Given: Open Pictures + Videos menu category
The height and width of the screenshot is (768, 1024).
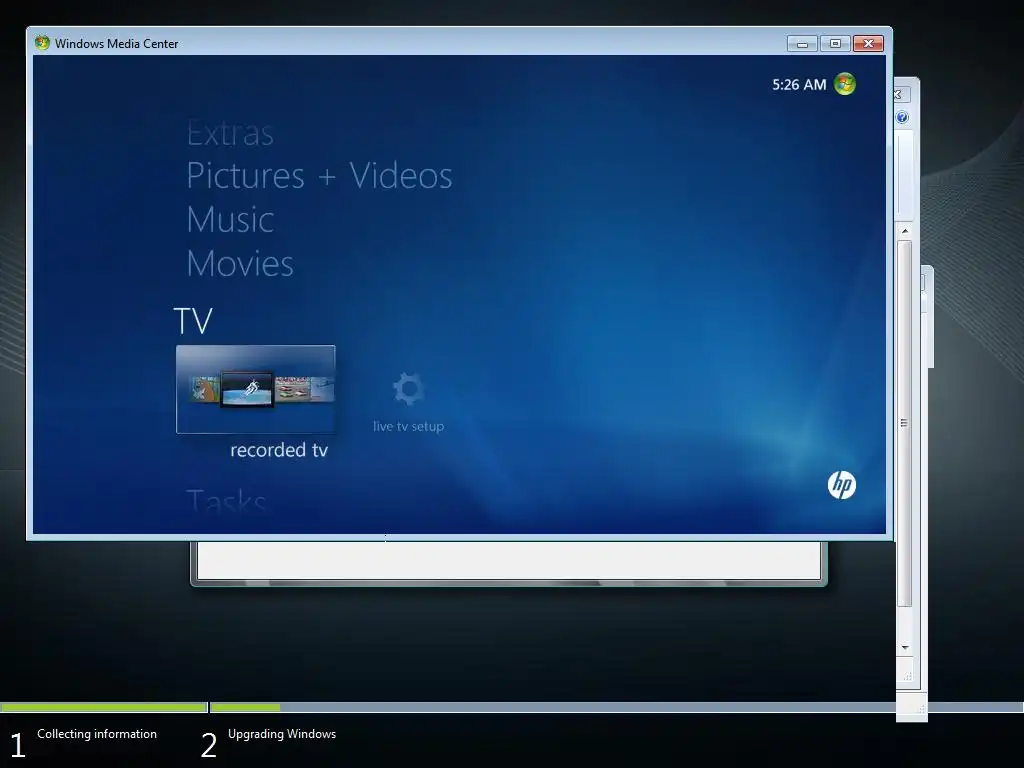Looking at the screenshot, I should tap(319, 176).
